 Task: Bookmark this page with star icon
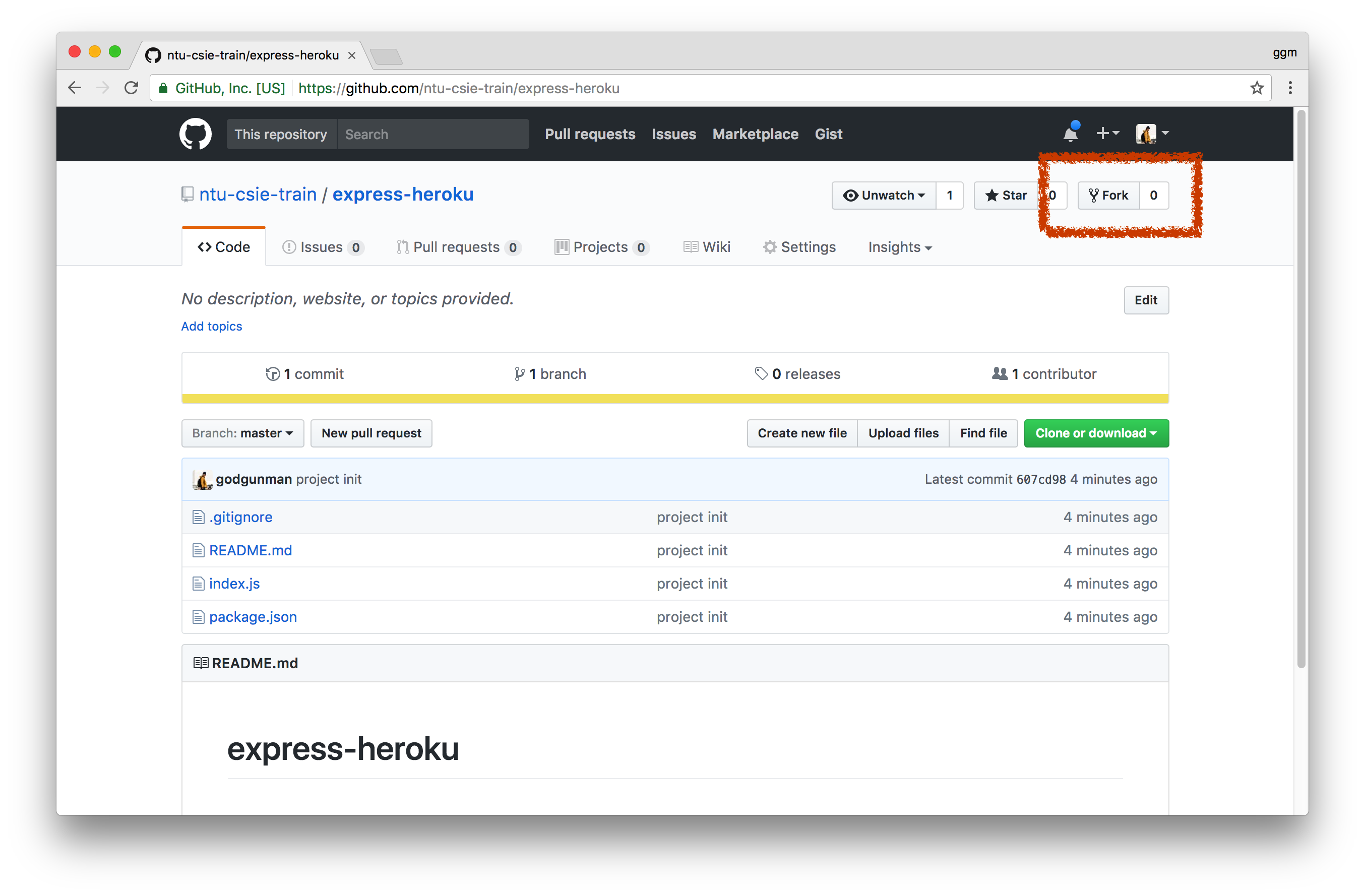tap(1257, 88)
